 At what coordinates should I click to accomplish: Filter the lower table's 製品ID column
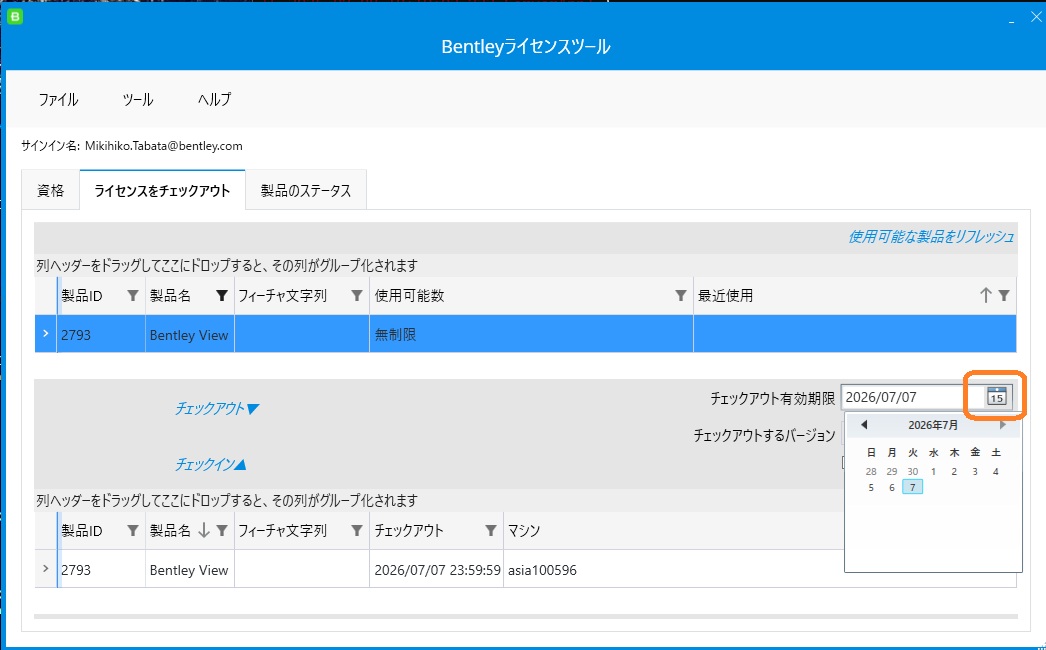(133, 531)
